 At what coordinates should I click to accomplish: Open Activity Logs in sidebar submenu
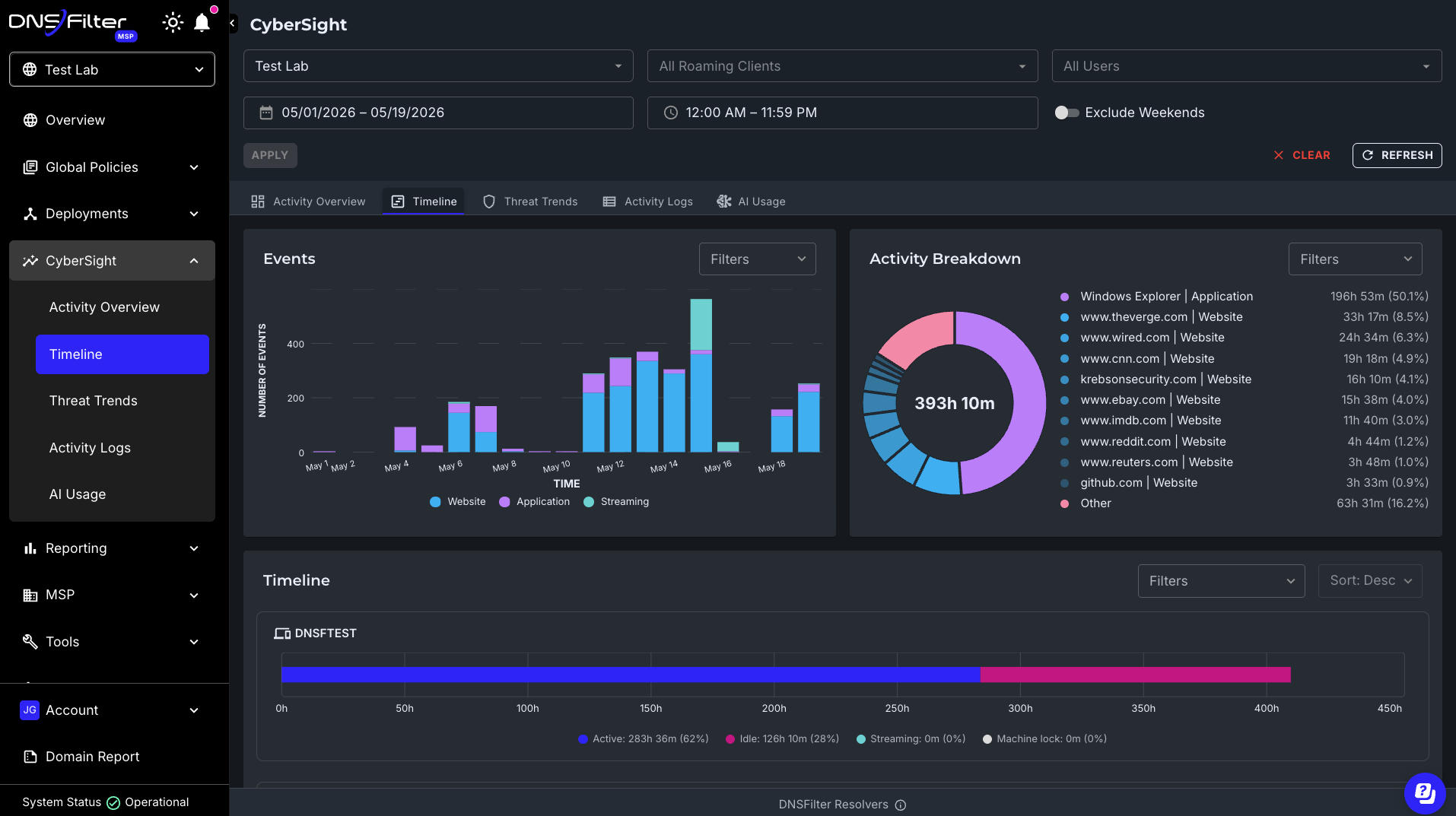122,448
